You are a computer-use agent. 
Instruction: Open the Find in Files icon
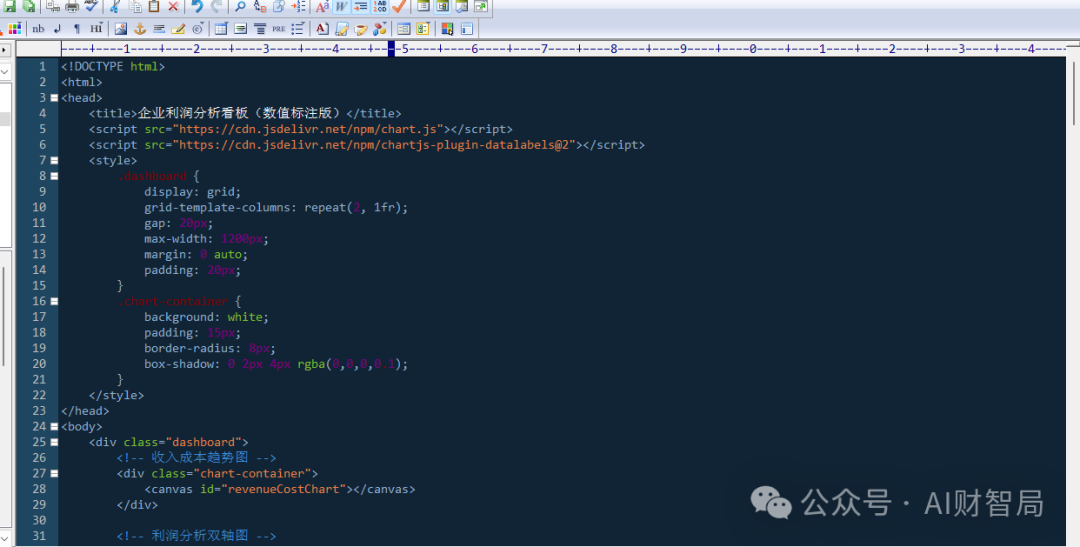(x=279, y=6)
